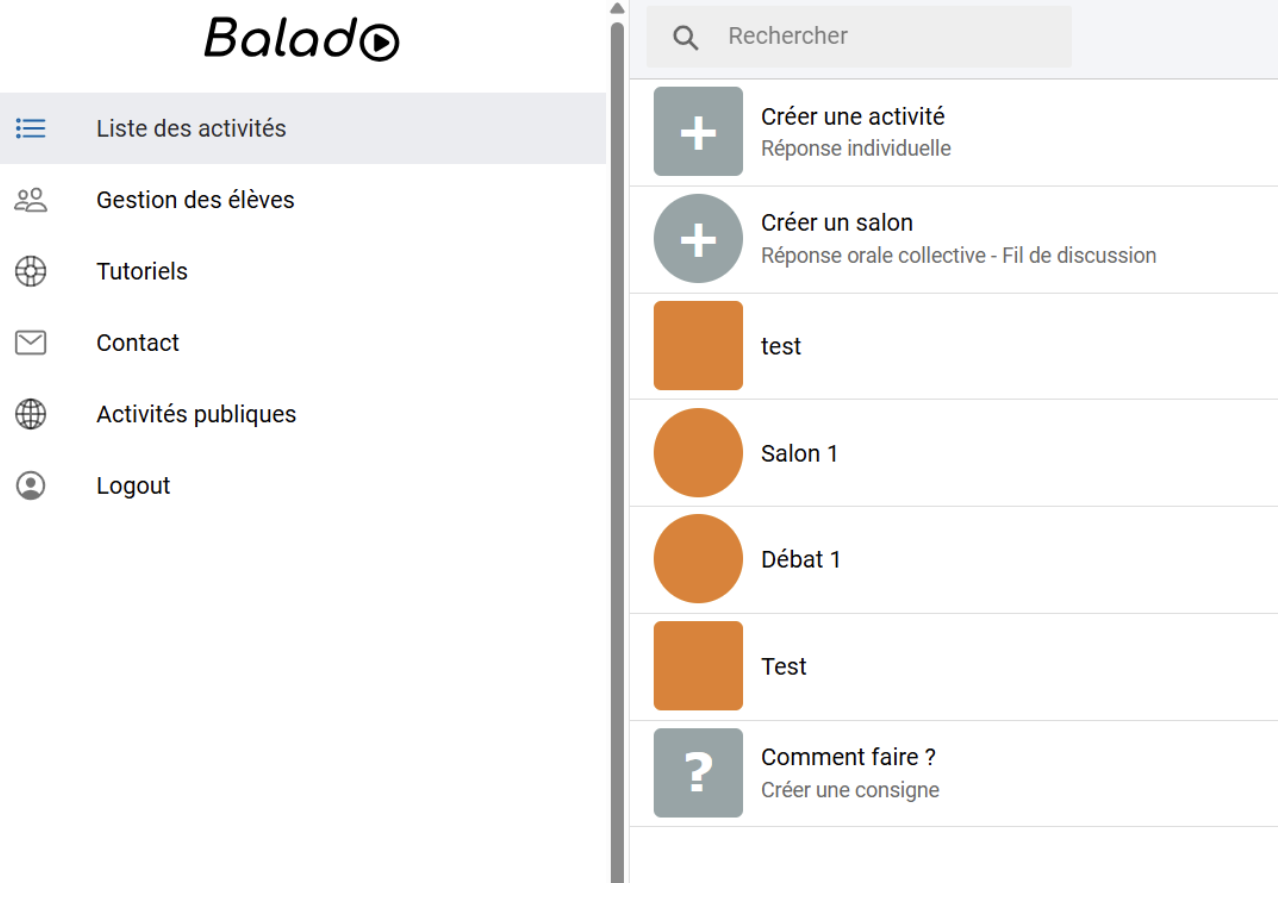Open the Salon 1 orange circle thumbnail
Viewport: 1278px width, 914px height.
click(698, 453)
